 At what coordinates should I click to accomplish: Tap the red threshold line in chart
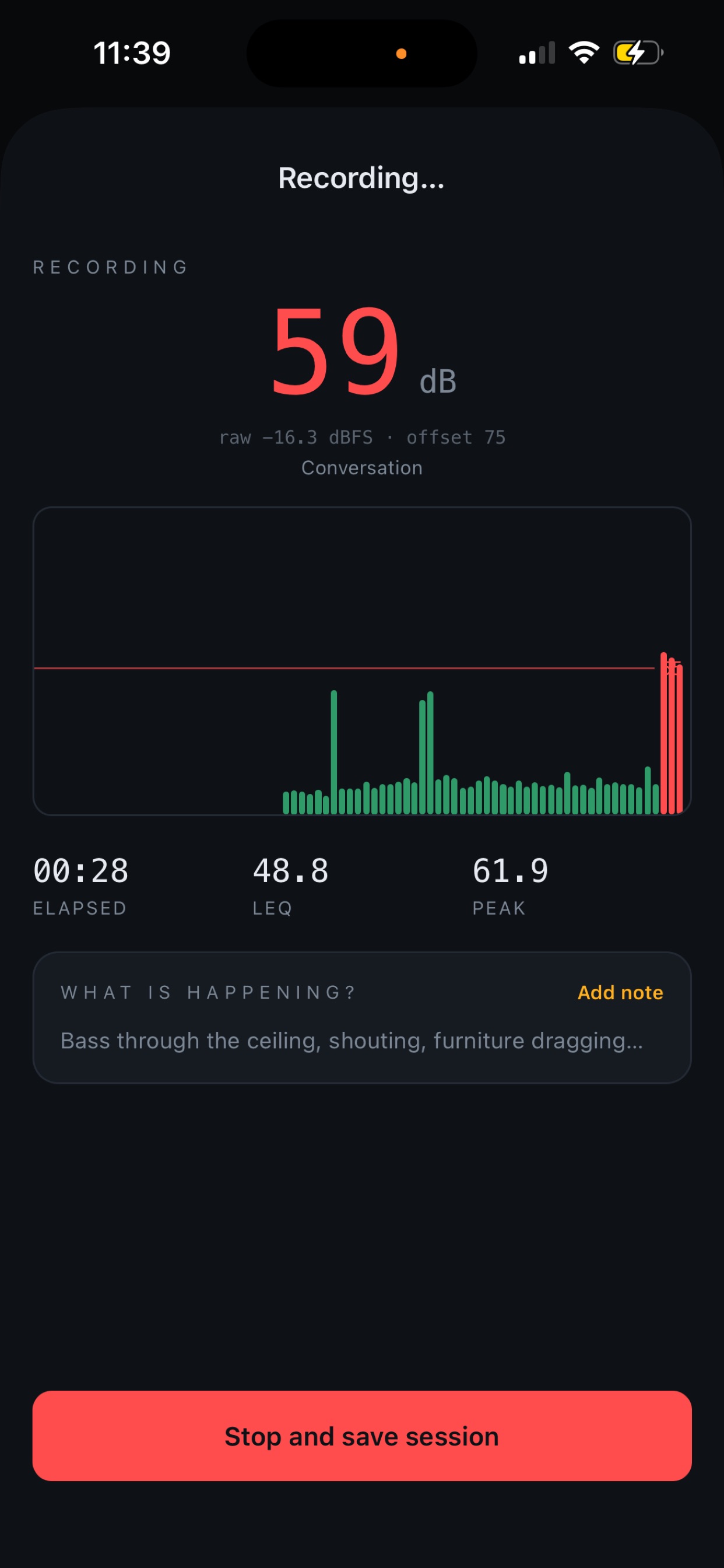pyautogui.click(x=344, y=668)
